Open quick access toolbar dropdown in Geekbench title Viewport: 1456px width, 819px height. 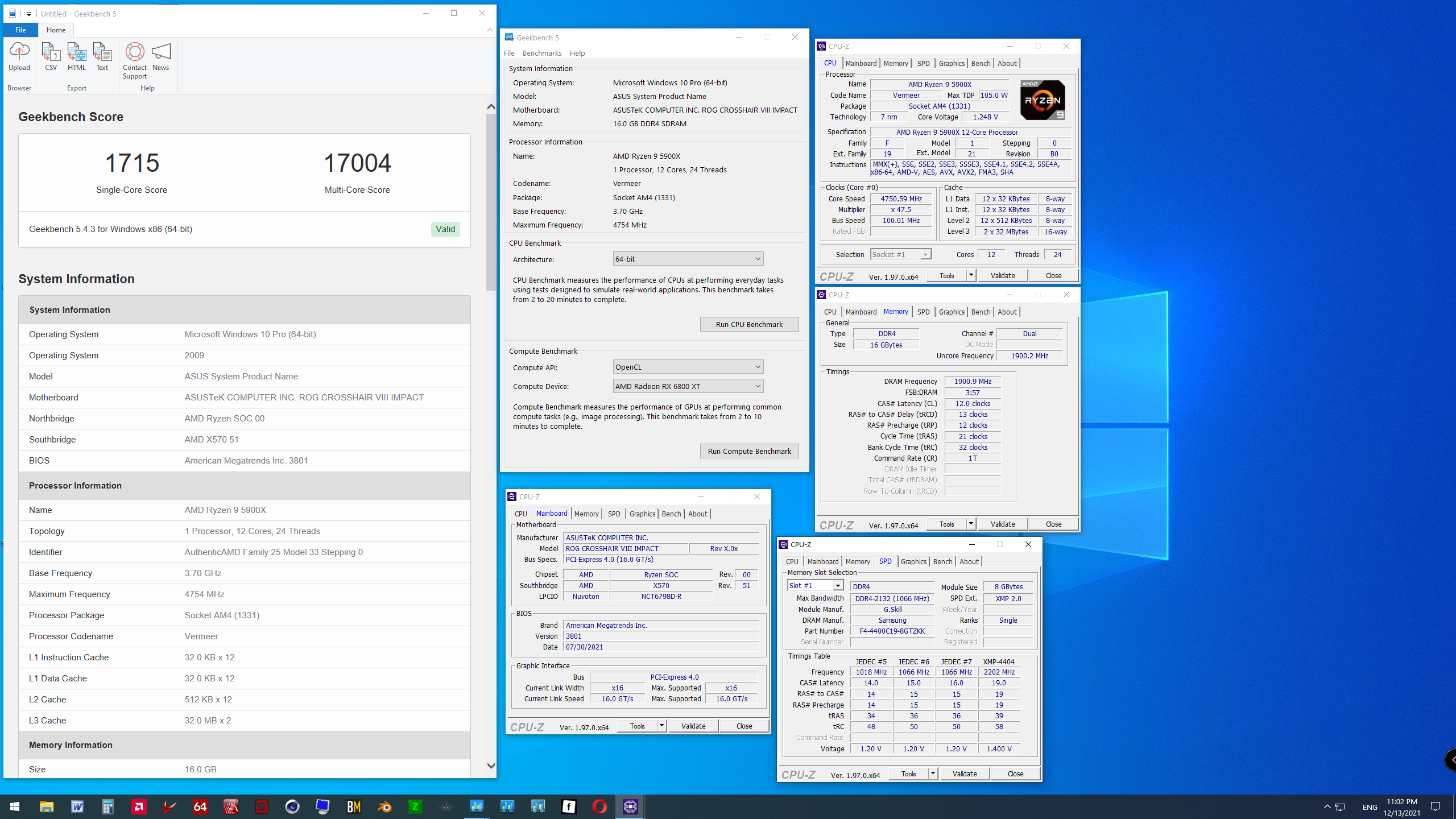pyautogui.click(x=28, y=14)
